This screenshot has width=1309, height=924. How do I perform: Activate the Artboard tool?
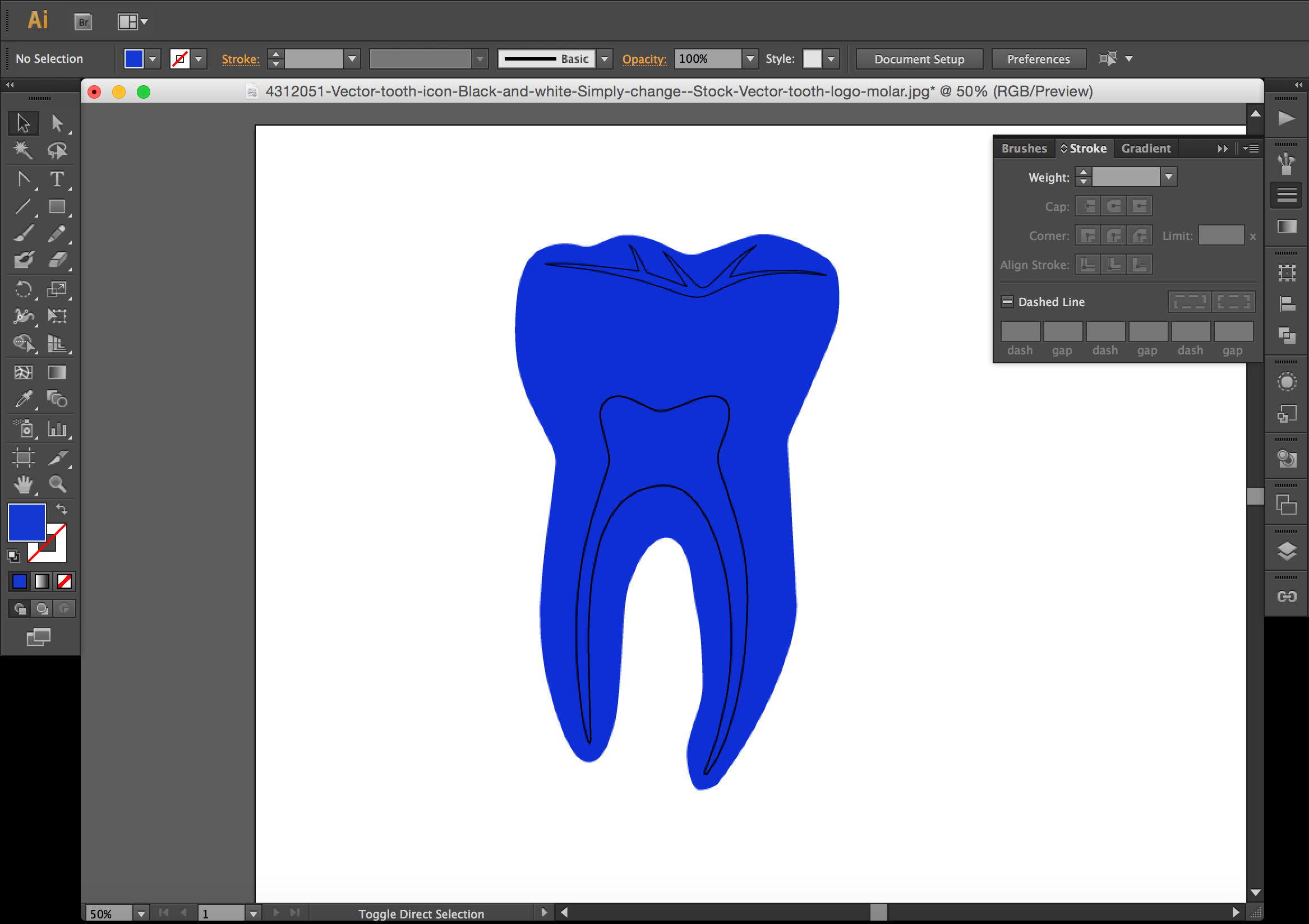pos(24,457)
